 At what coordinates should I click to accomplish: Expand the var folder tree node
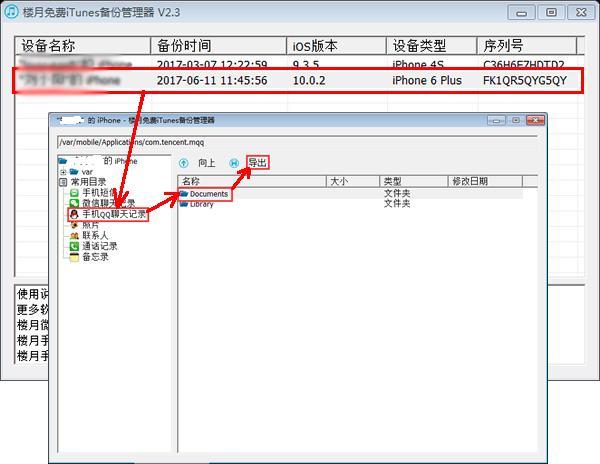[x=63, y=172]
